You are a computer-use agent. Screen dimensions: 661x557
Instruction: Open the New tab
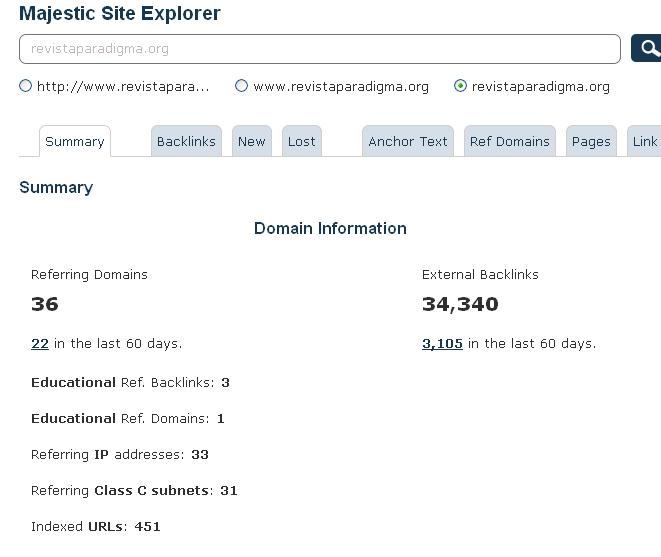(252, 141)
